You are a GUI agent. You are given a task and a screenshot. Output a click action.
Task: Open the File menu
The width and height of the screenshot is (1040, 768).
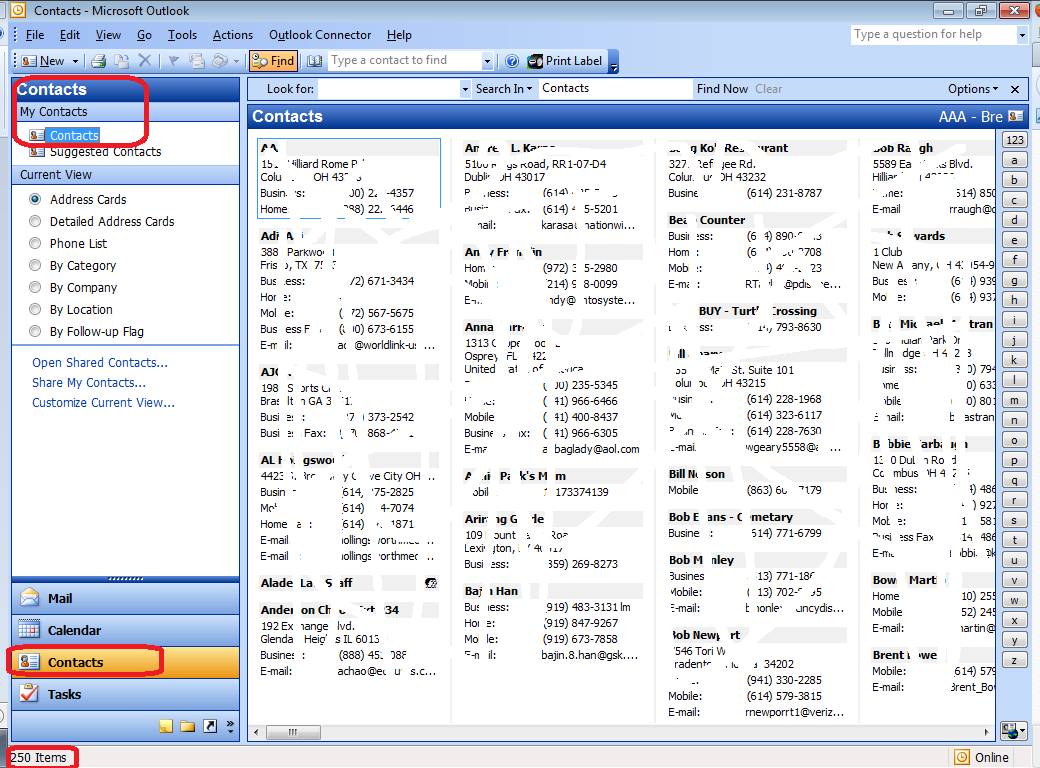pos(34,35)
